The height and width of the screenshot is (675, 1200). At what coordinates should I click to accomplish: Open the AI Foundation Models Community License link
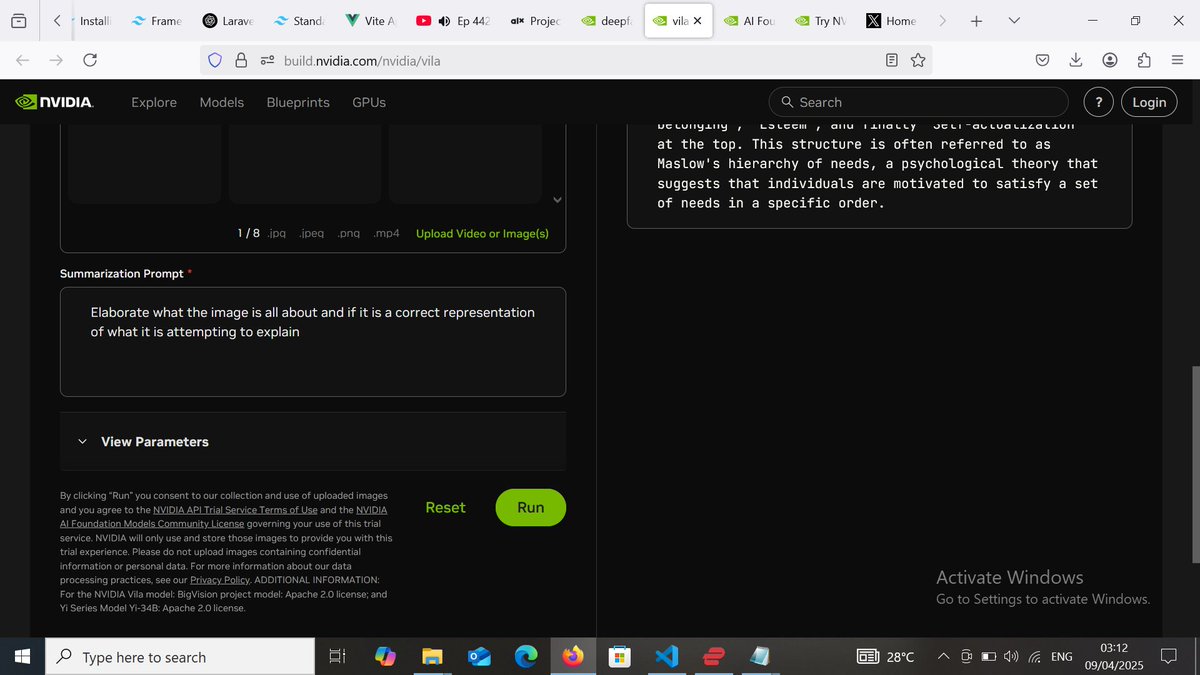[152, 523]
